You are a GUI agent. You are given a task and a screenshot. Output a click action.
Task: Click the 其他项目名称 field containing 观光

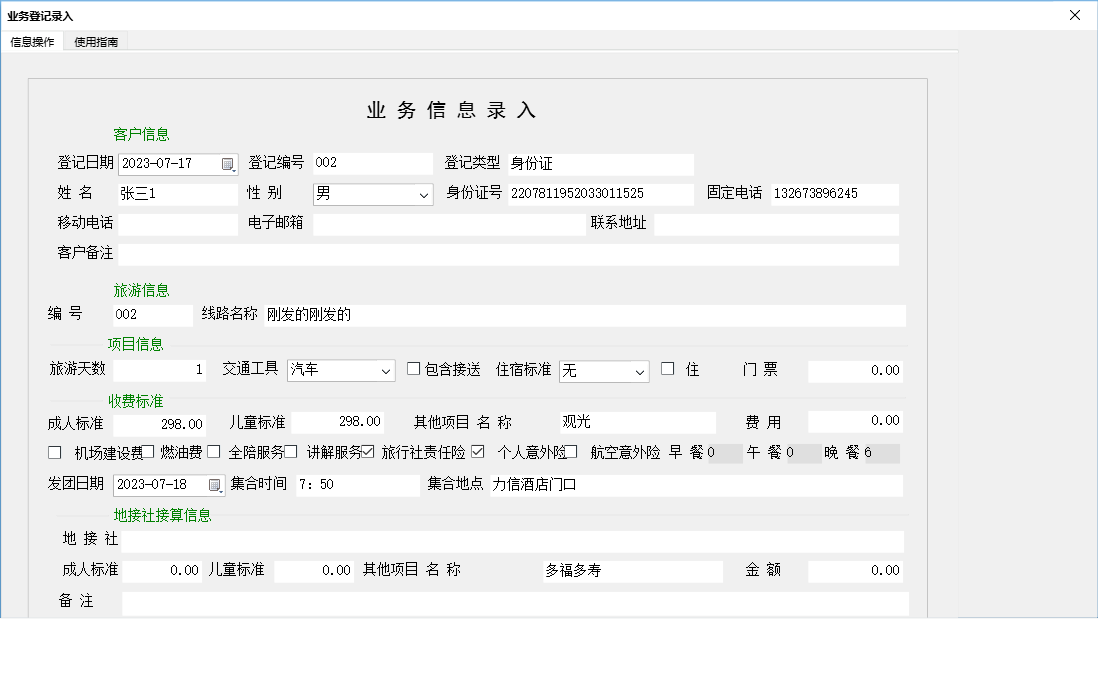pos(635,420)
